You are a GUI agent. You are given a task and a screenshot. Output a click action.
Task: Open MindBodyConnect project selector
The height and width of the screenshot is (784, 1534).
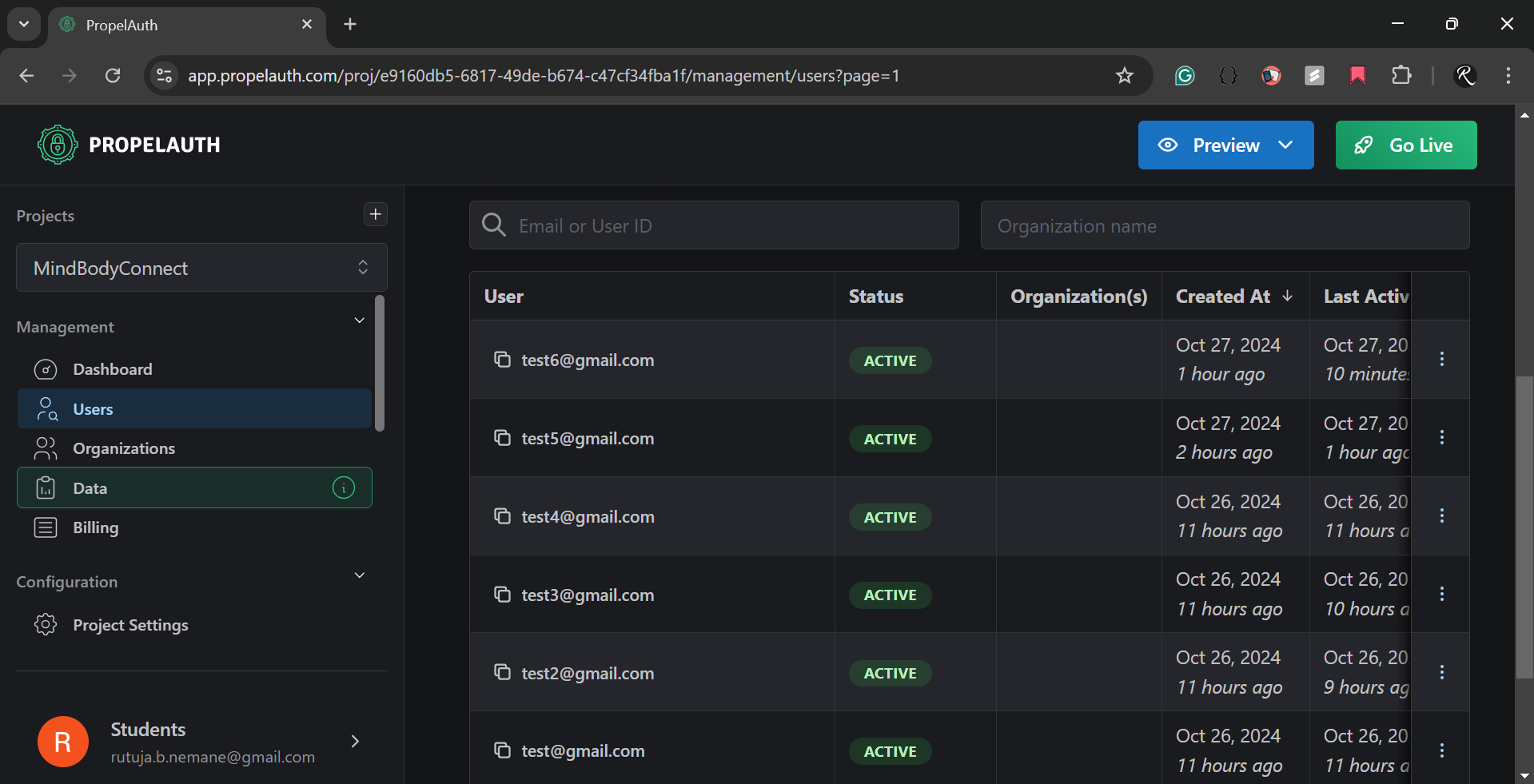[201, 268]
